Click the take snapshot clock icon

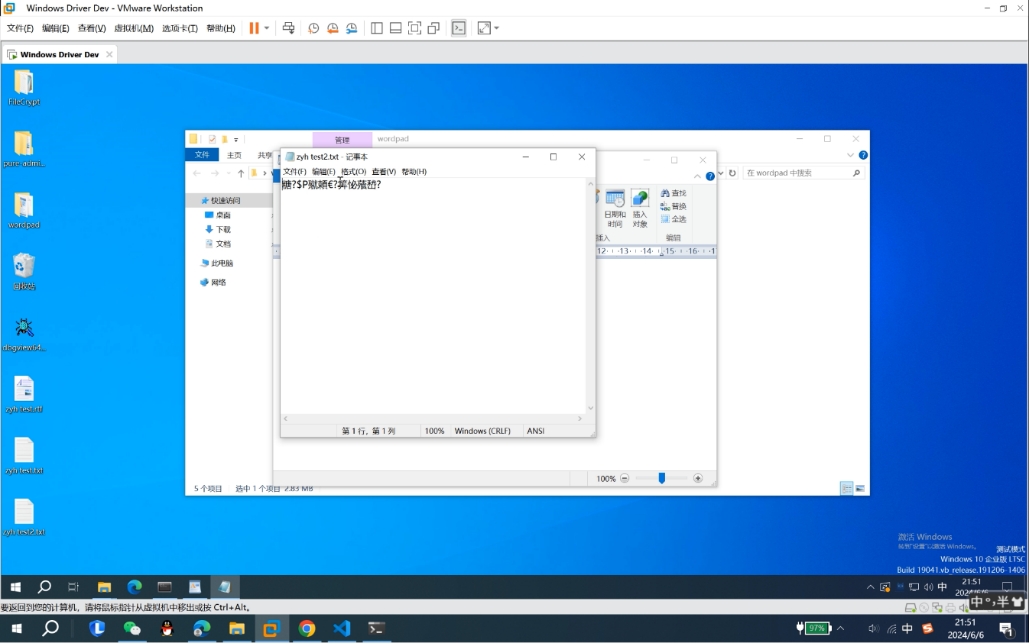pyautogui.click(x=313, y=28)
